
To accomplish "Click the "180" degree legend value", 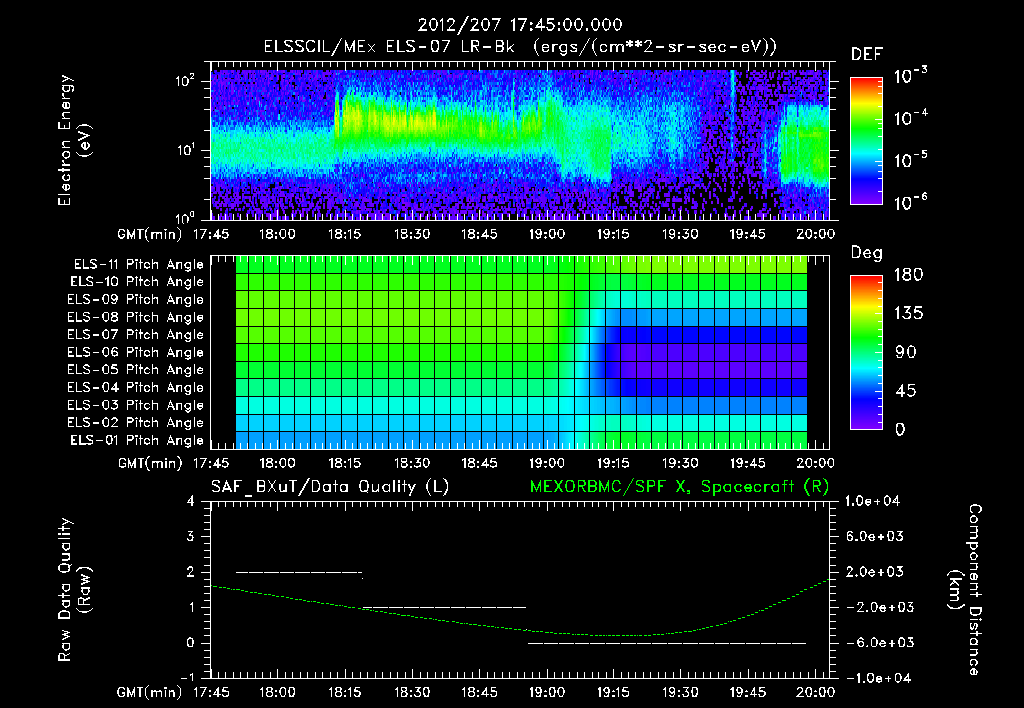I will (908, 274).
